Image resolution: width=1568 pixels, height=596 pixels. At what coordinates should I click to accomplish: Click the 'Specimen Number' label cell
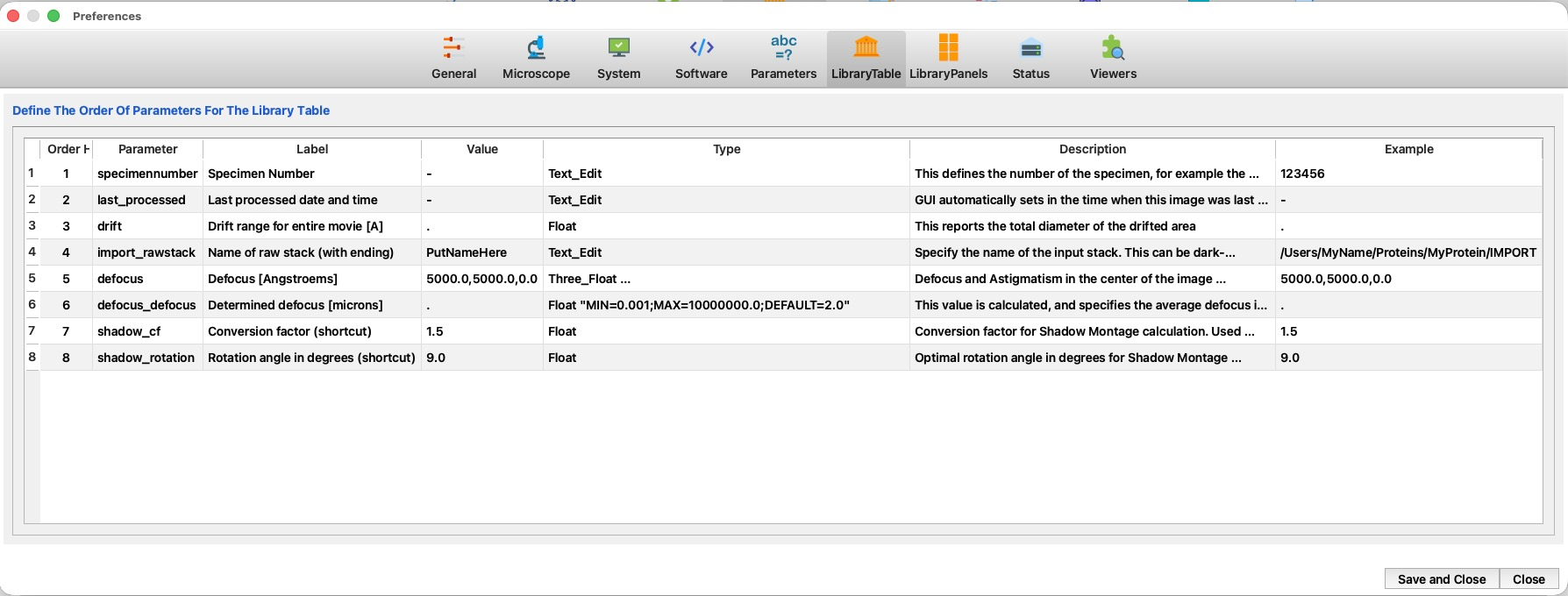pyautogui.click(x=312, y=174)
